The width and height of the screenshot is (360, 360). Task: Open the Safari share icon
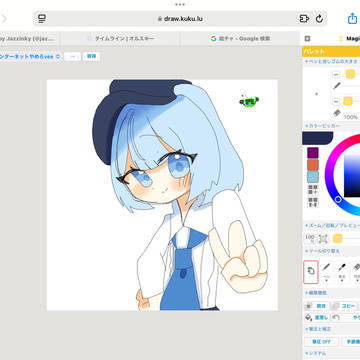[x=352, y=18]
